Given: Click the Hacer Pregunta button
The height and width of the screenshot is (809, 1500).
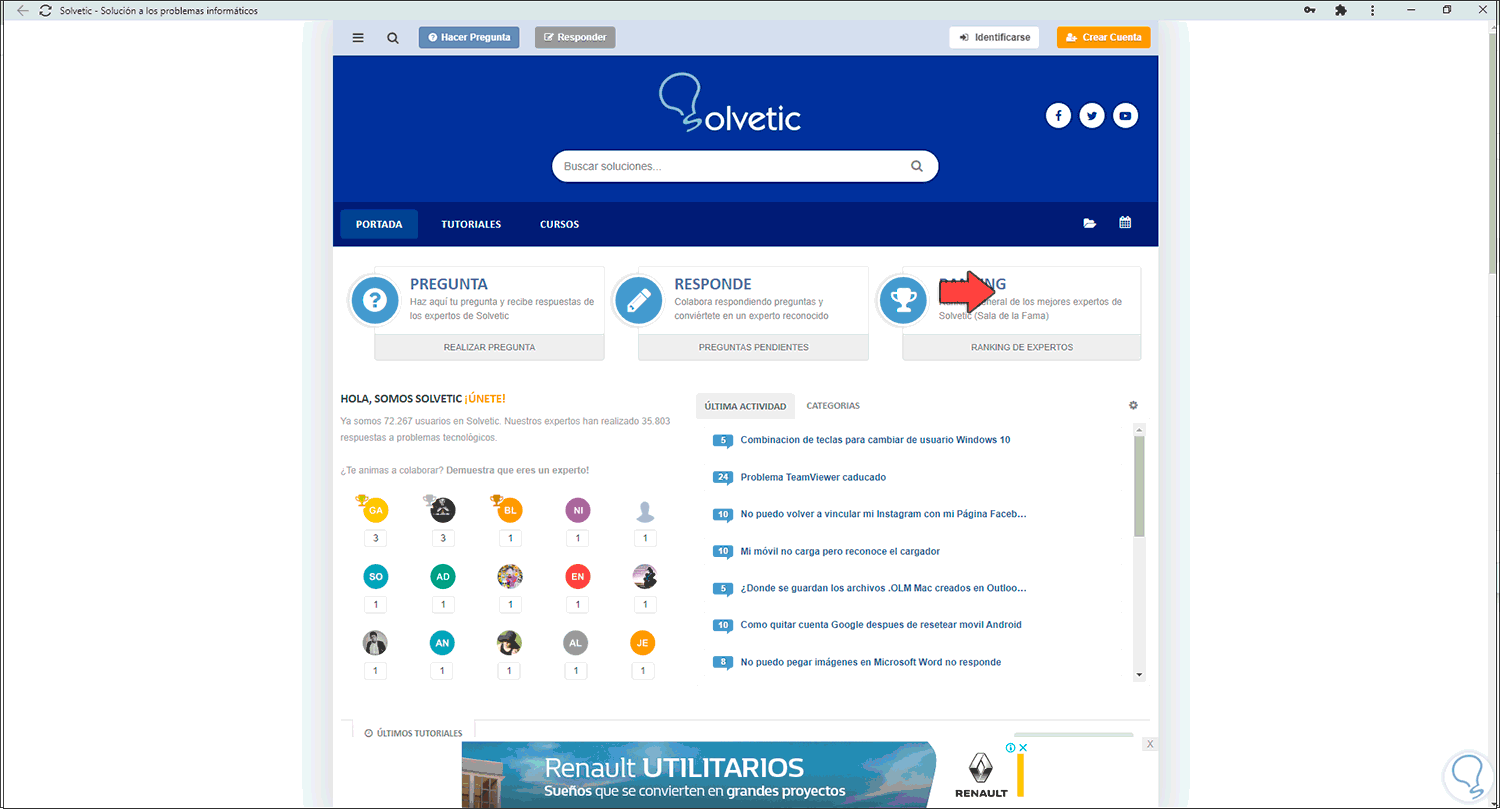Looking at the screenshot, I should [469, 37].
